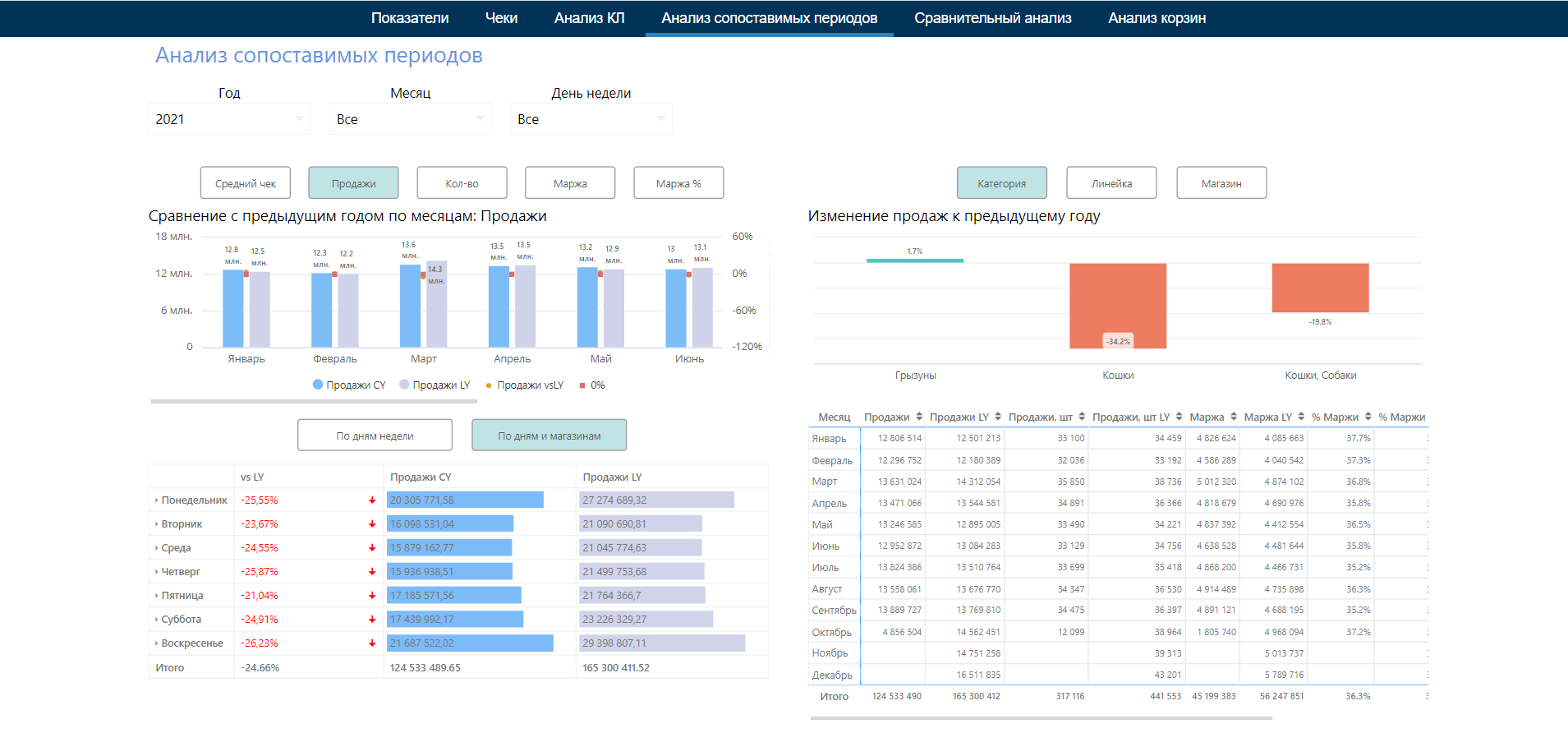The image size is (1568, 733).
Task: Click sort arrows beside Продажи, шт LY
Action: 1179,417
